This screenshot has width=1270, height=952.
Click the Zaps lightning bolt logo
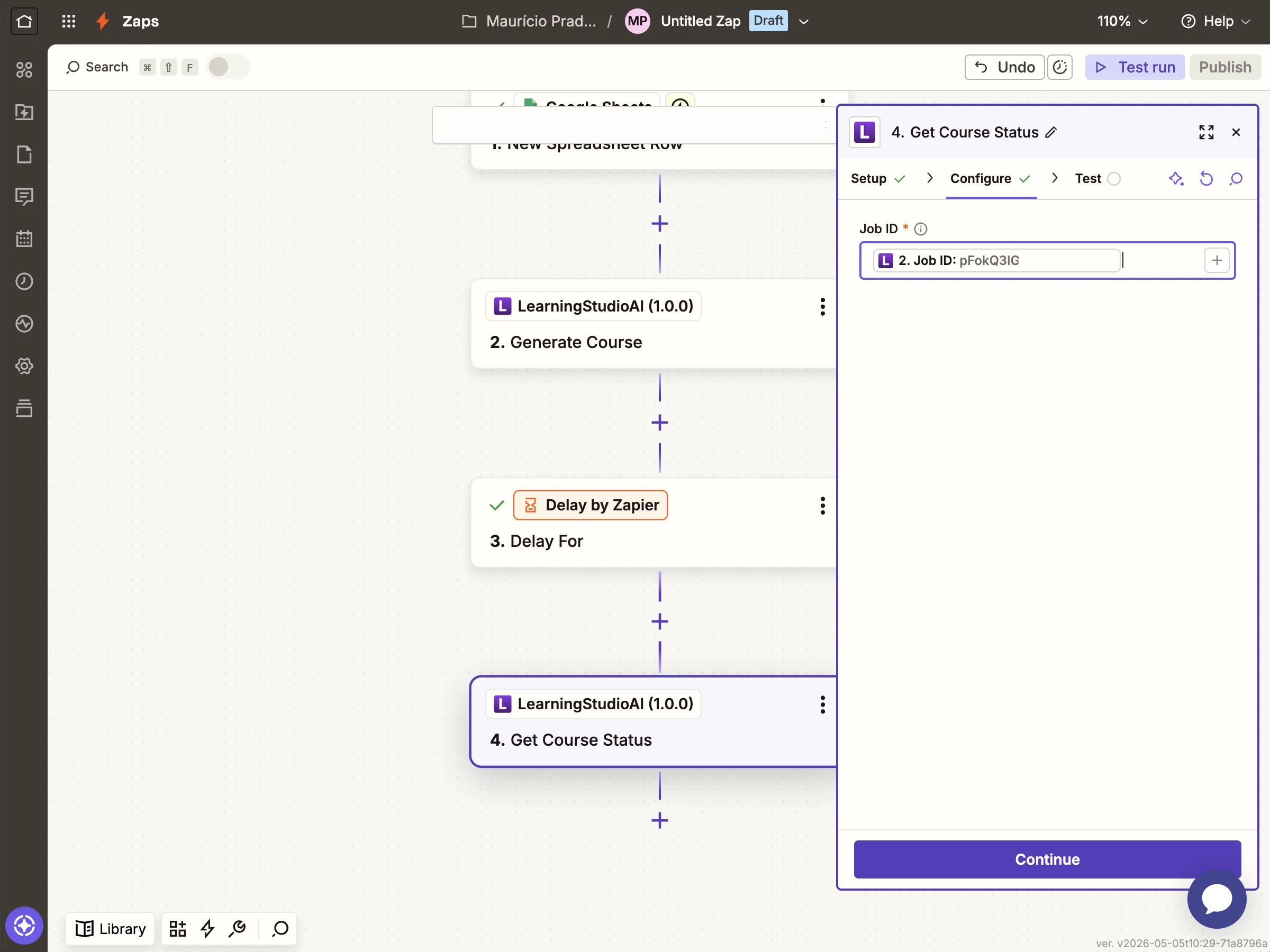coord(103,21)
